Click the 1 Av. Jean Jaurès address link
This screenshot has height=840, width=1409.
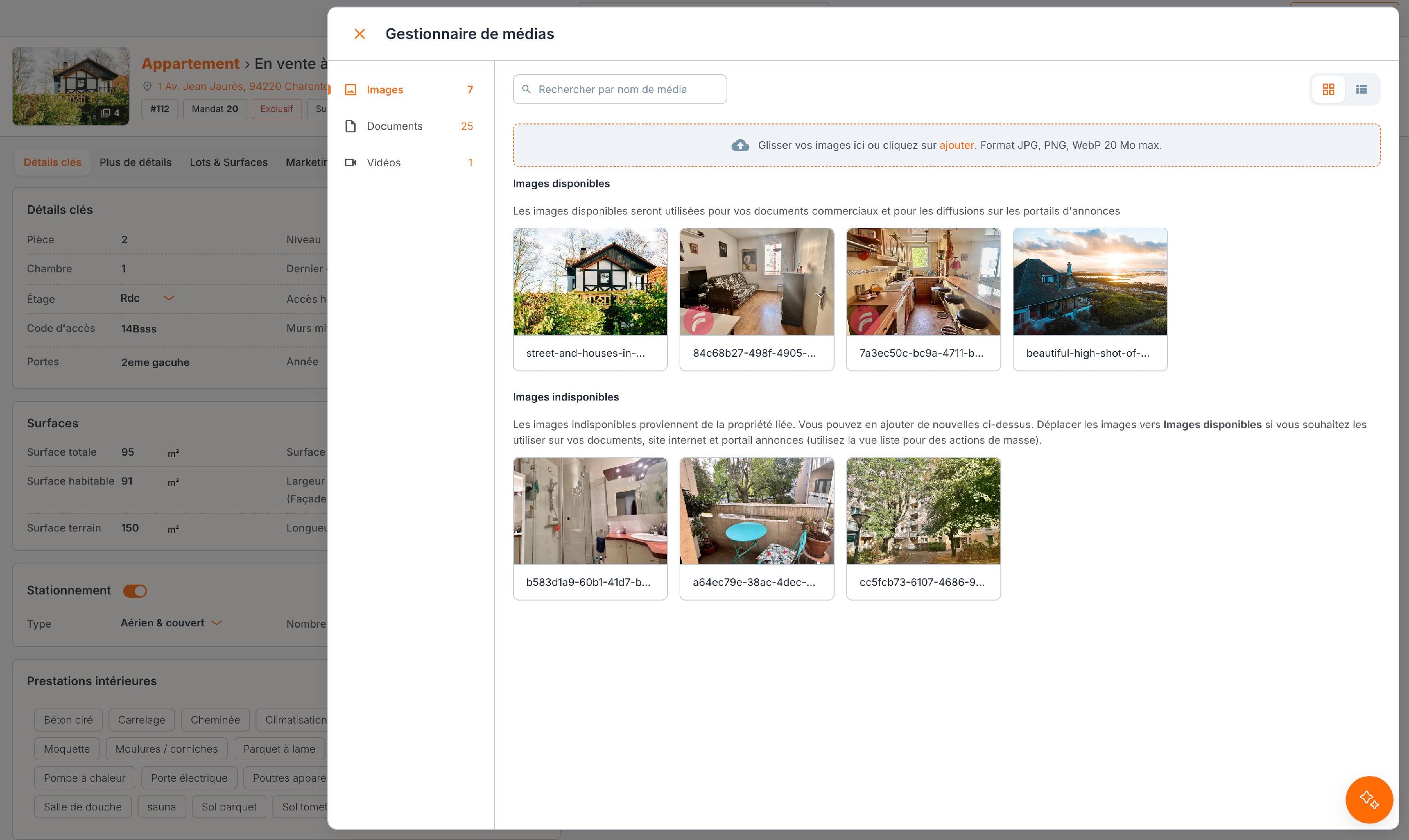pyautogui.click(x=242, y=86)
